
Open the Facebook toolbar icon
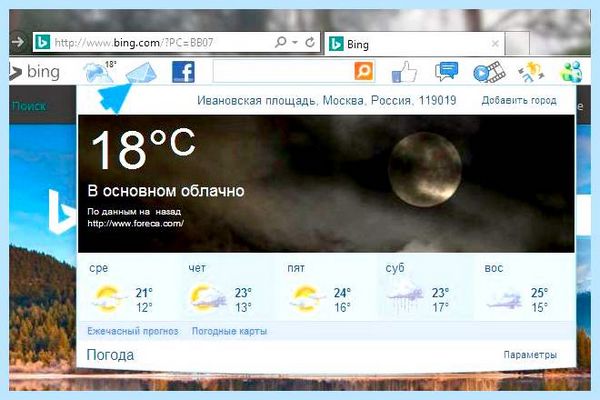click(183, 72)
